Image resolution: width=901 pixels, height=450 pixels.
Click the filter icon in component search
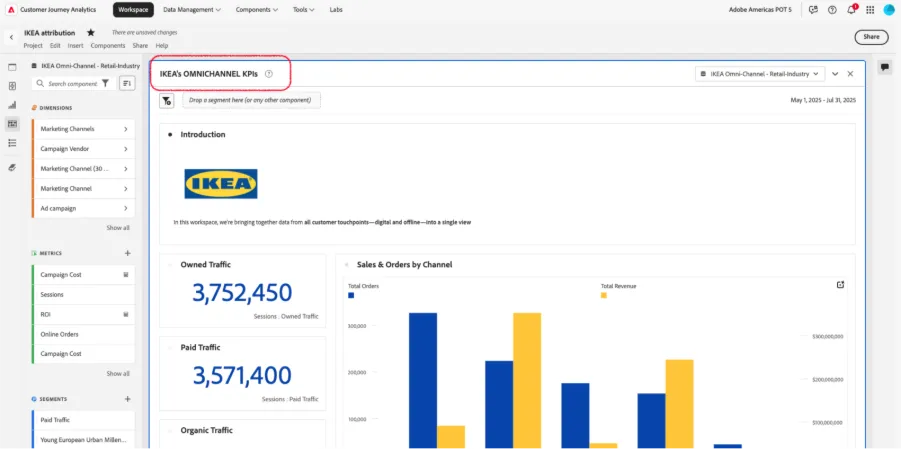click(x=105, y=83)
